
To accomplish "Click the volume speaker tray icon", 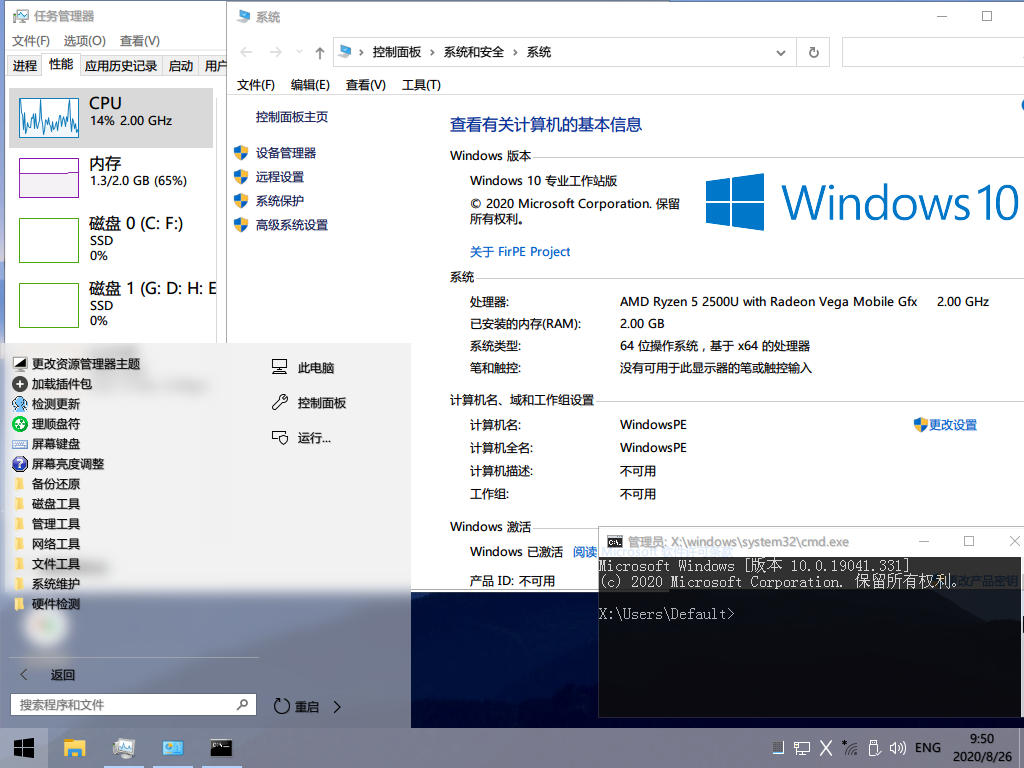I will click(900, 748).
